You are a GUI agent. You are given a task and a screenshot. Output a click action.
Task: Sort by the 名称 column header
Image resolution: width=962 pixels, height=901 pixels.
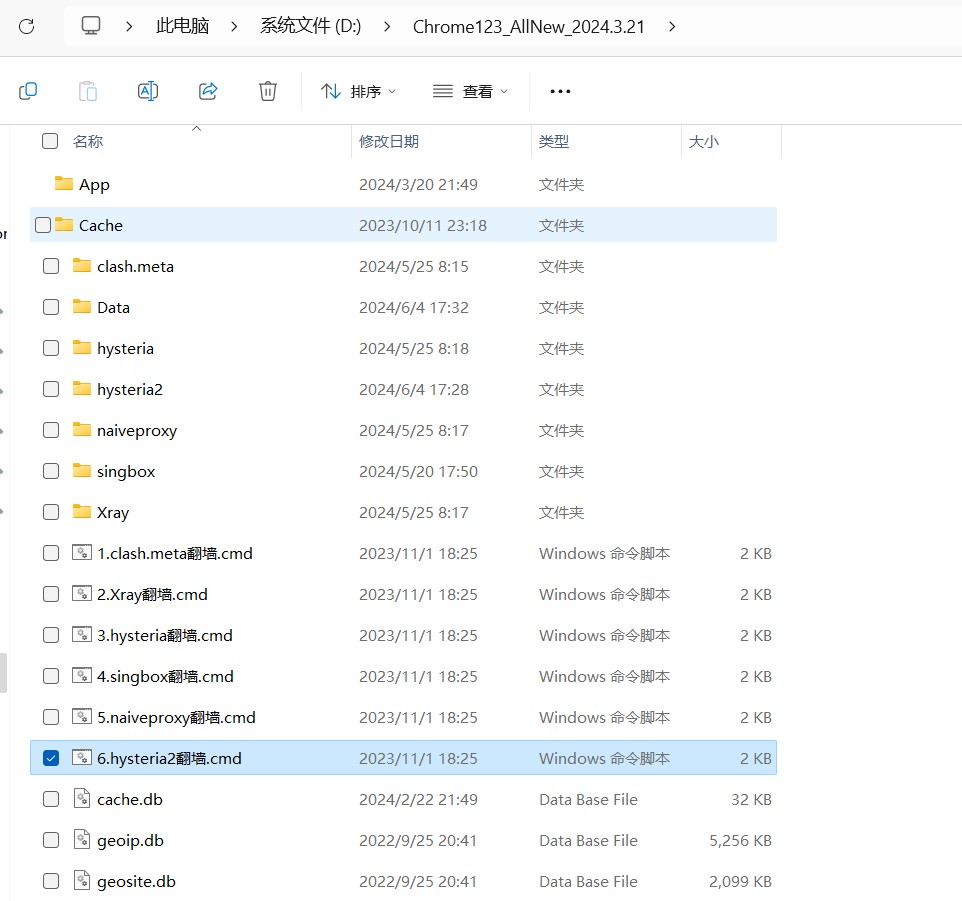point(87,142)
